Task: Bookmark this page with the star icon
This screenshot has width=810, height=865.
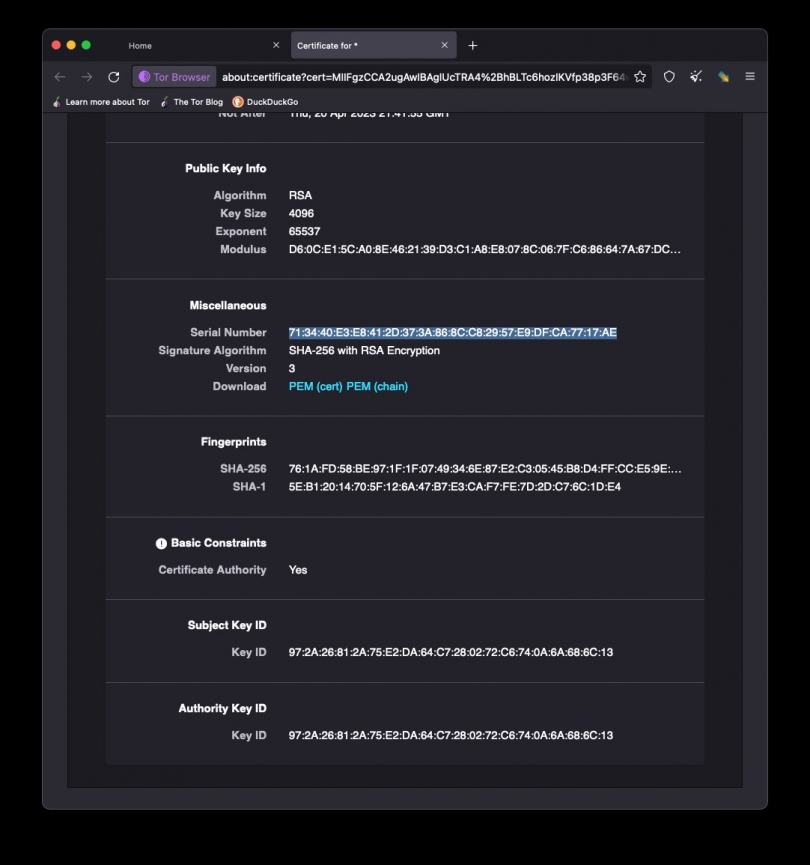Action: click(640, 77)
